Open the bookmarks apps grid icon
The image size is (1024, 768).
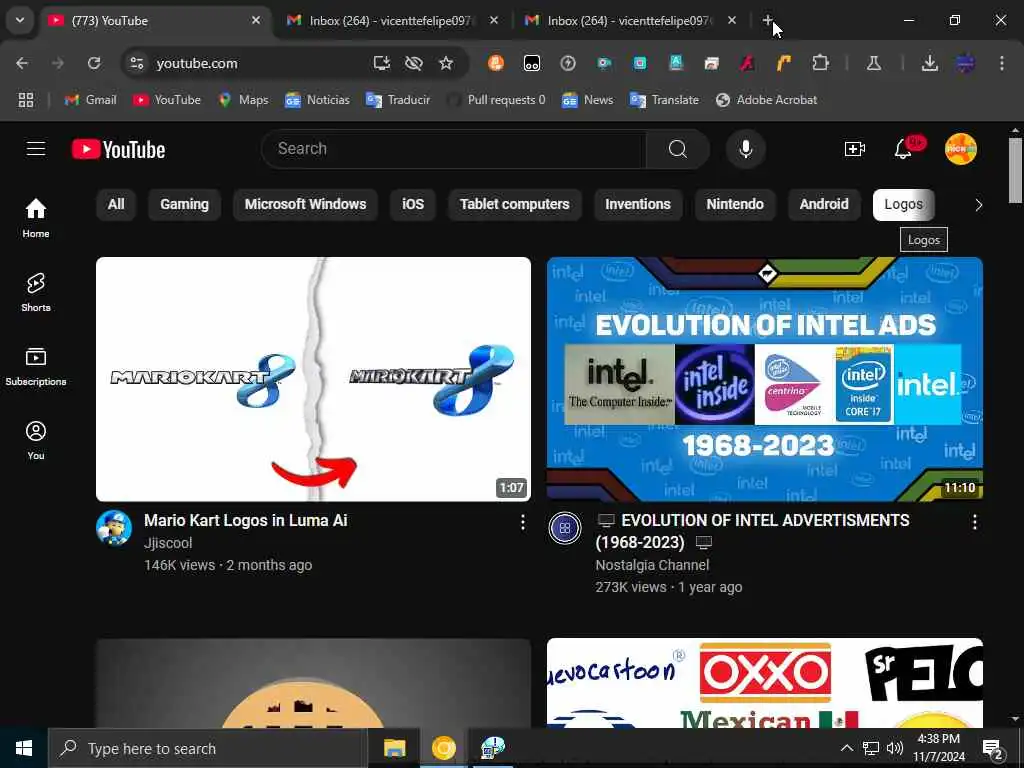25,100
